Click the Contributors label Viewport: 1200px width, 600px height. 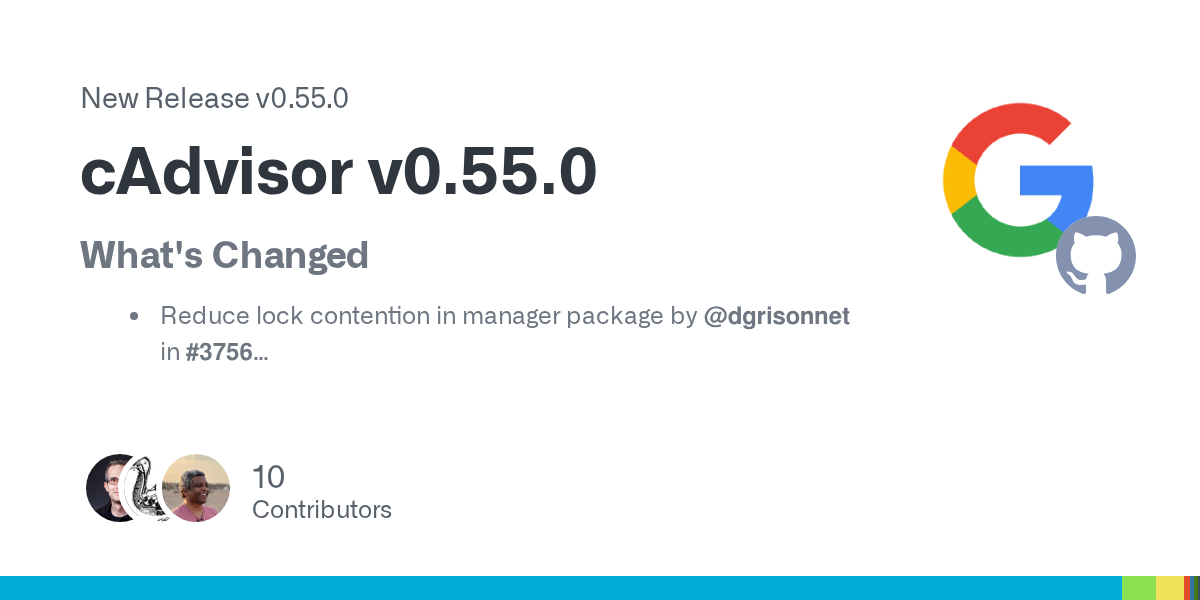point(322,510)
